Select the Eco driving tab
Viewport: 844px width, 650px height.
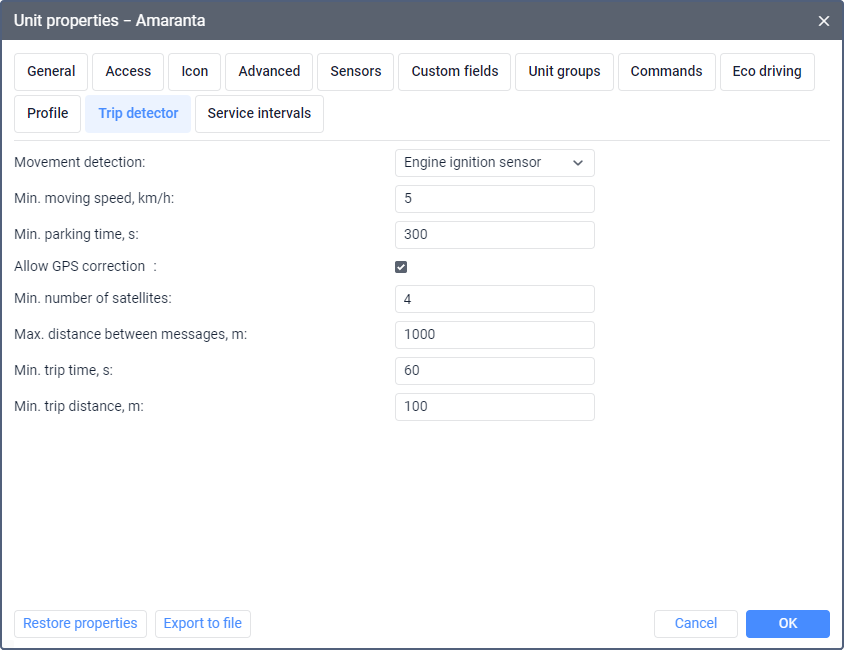[x=767, y=72]
